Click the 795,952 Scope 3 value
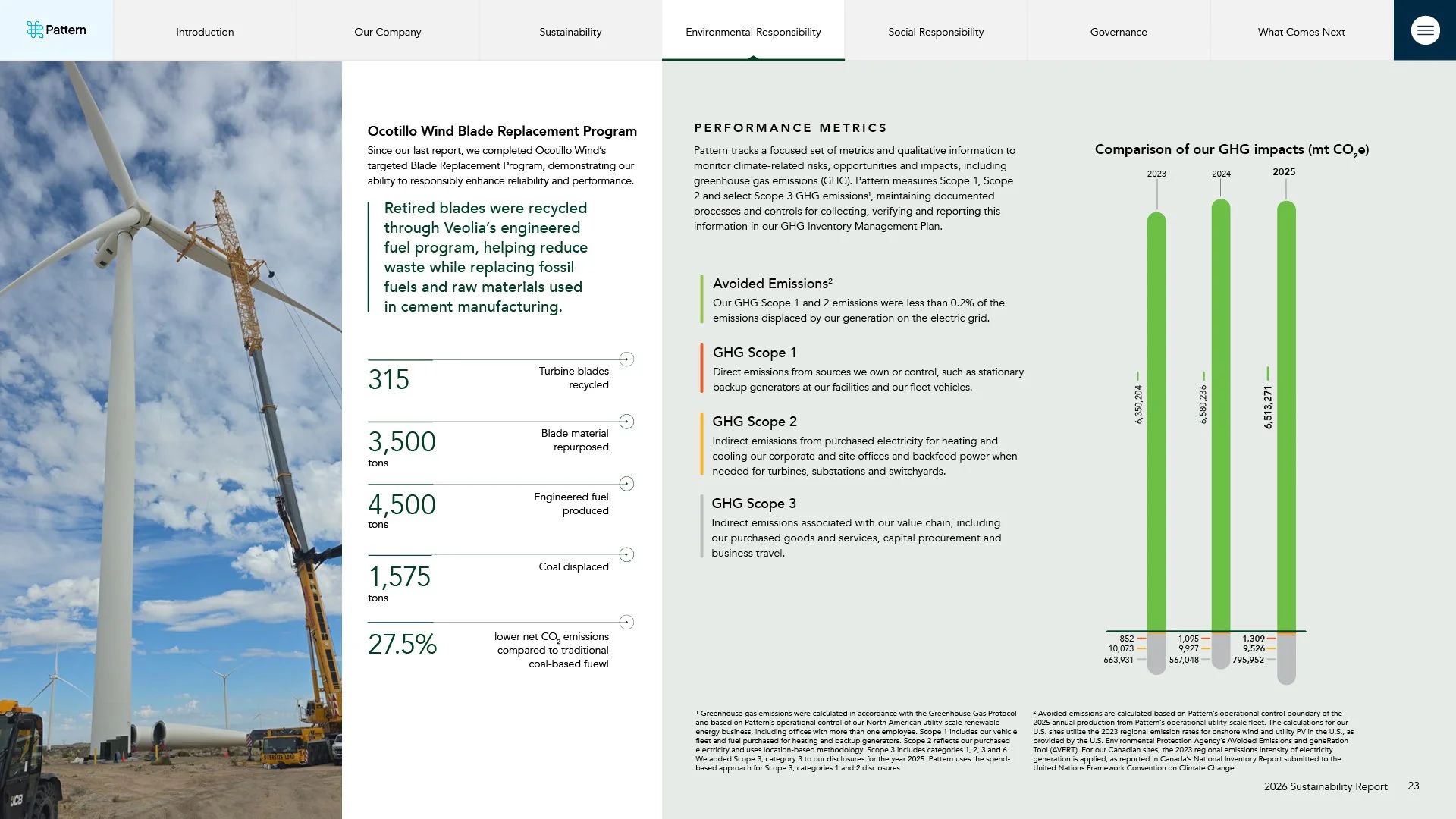This screenshot has width=1456, height=819. click(x=1248, y=660)
